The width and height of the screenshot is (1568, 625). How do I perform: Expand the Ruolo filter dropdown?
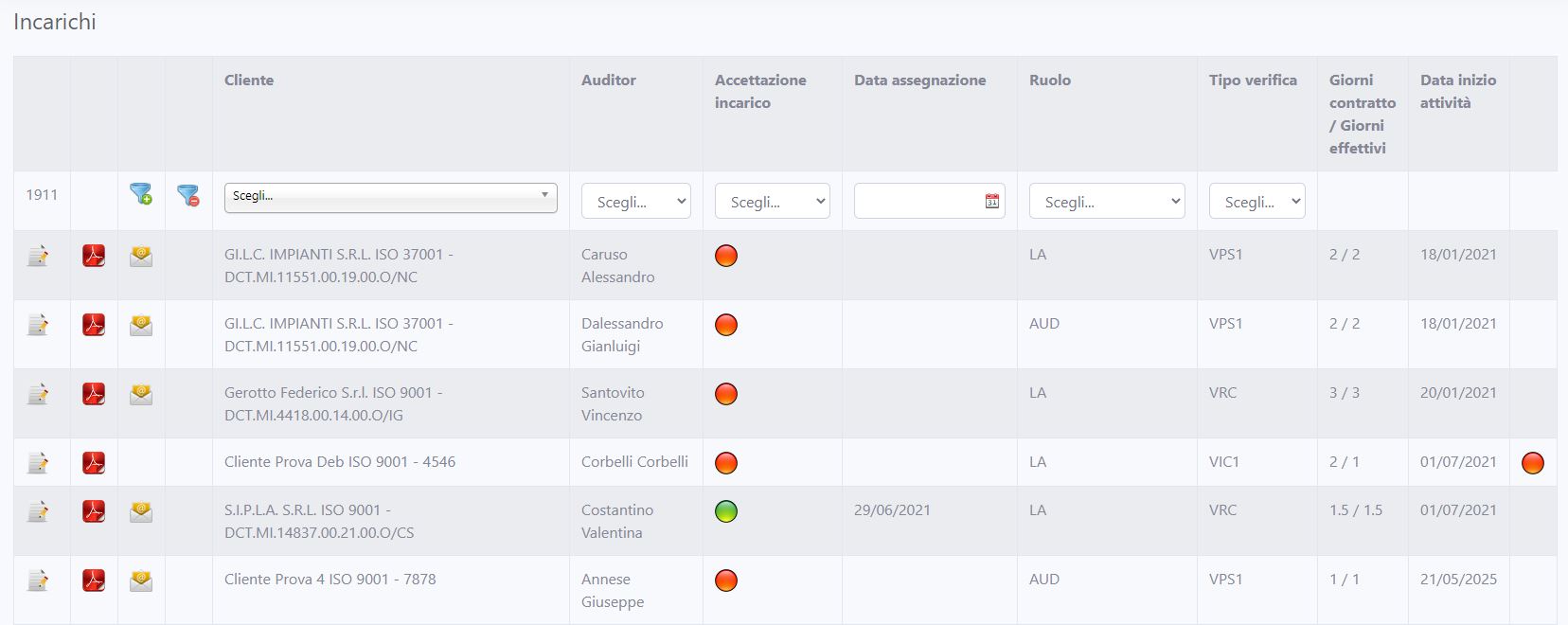click(1106, 202)
